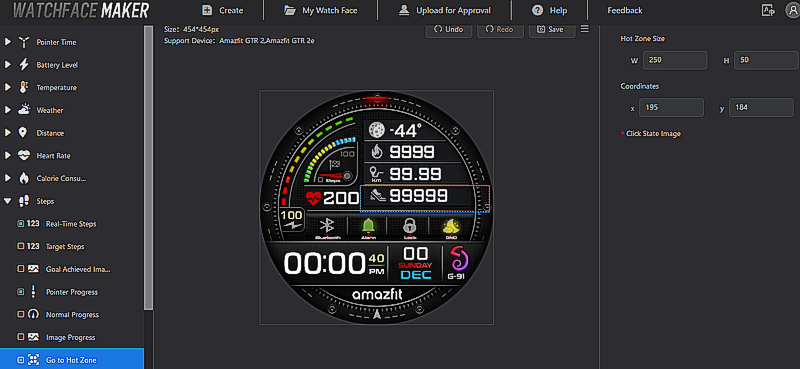Image resolution: width=800 pixels, height=369 pixels.
Task: Expand the Calorie Consumption section arrow
Action: click(x=8, y=178)
